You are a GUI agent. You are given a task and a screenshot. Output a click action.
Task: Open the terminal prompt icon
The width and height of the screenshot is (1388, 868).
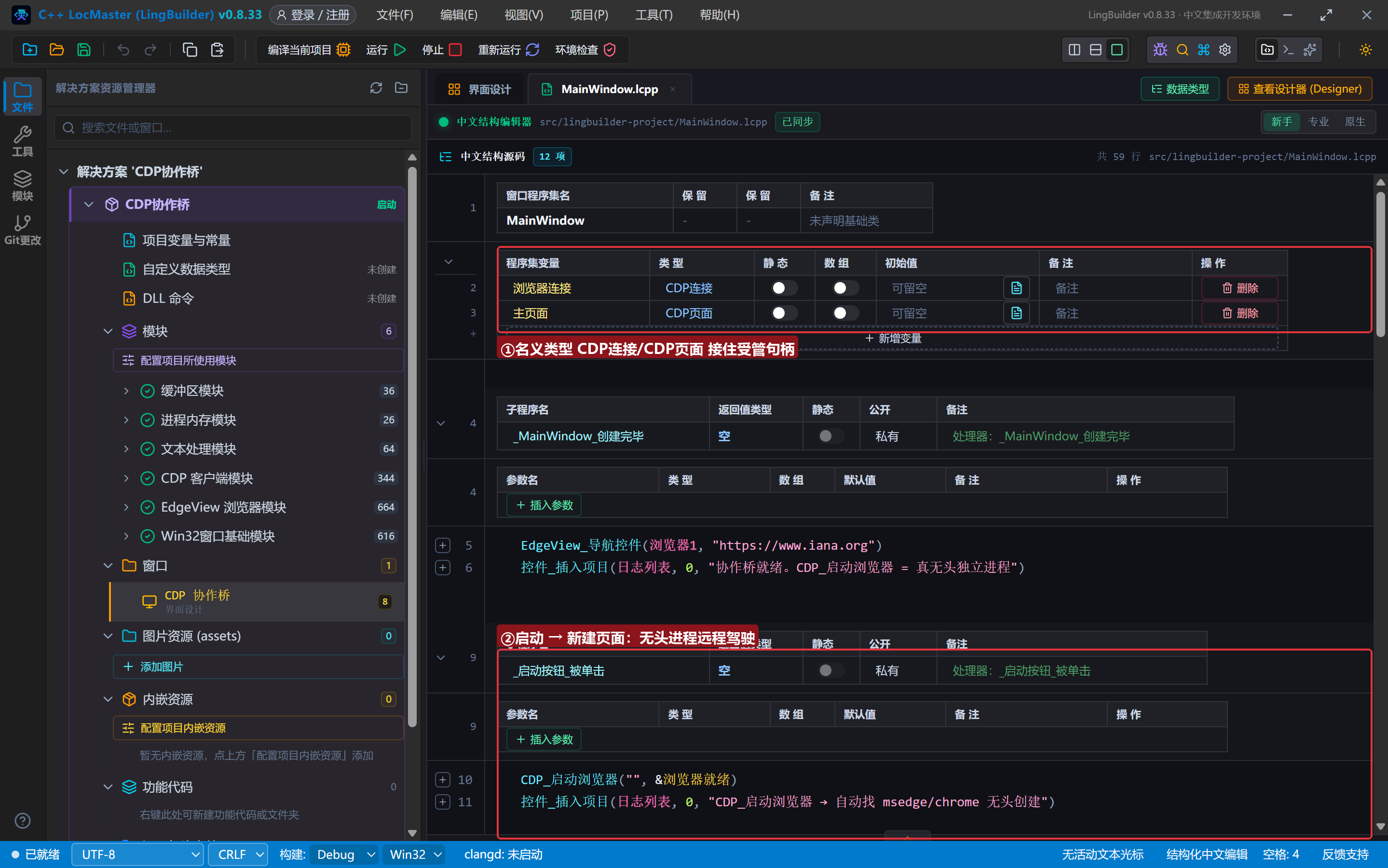click(x=1288, y=50)
